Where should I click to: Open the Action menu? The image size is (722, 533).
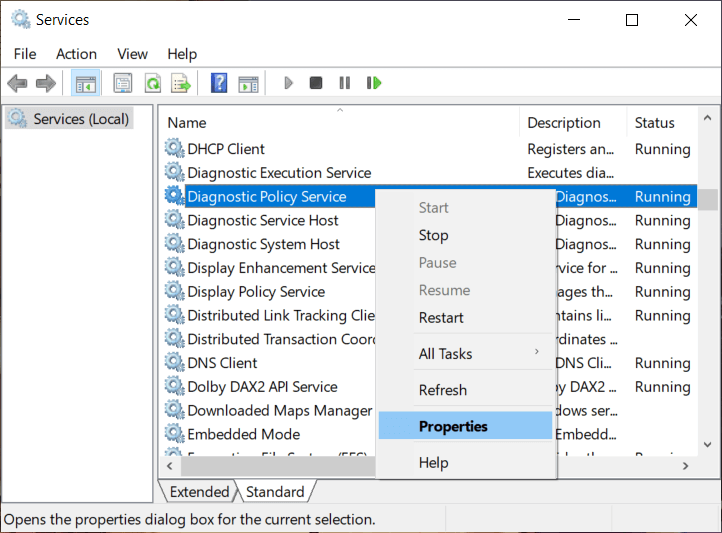[x=76, y=54]
